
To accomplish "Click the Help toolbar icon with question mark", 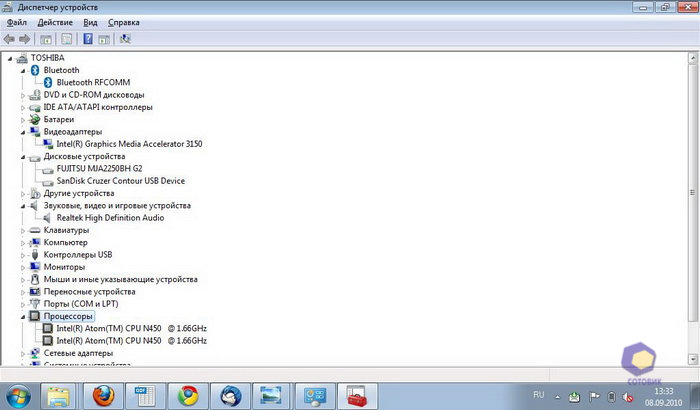I will [89, 39].
